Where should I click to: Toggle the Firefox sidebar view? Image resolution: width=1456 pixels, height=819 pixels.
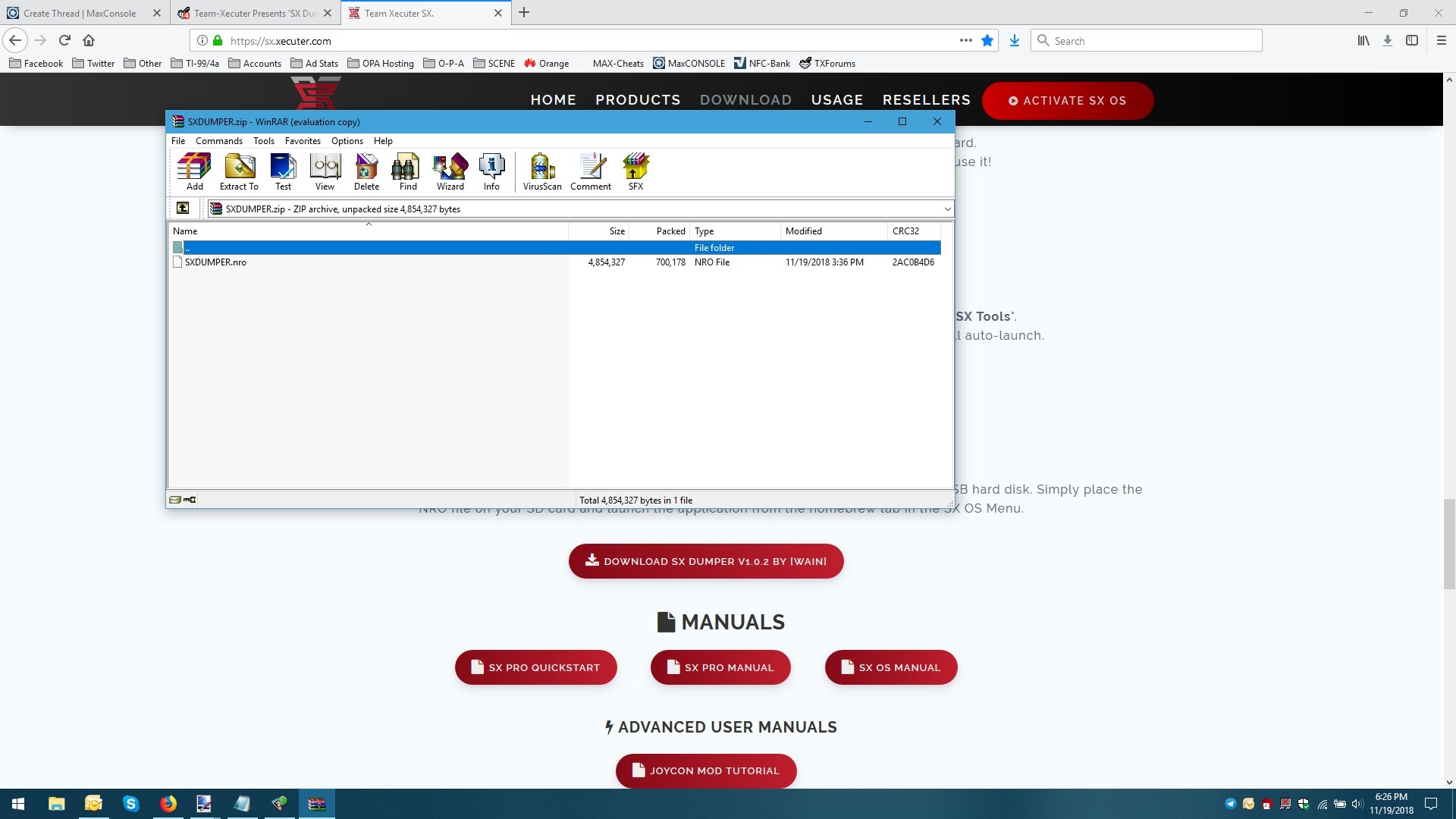[1412, 41]
